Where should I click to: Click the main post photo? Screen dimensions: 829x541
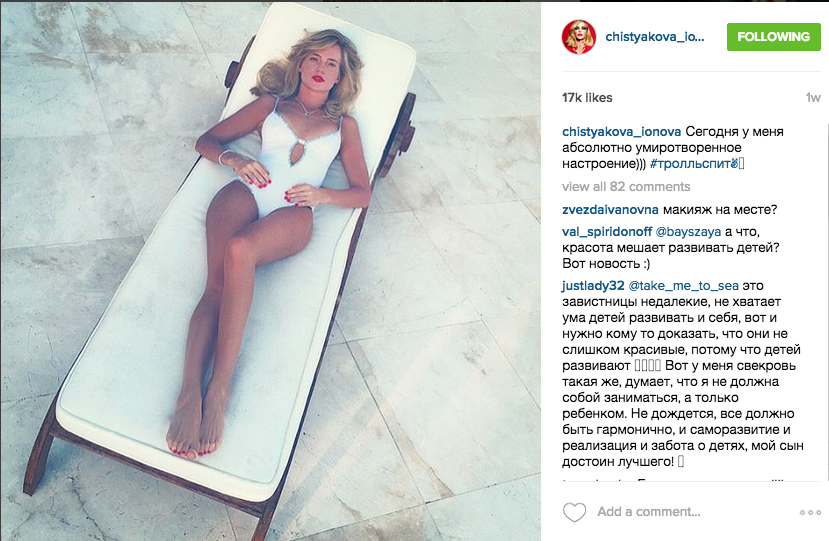tap(271, 271)
